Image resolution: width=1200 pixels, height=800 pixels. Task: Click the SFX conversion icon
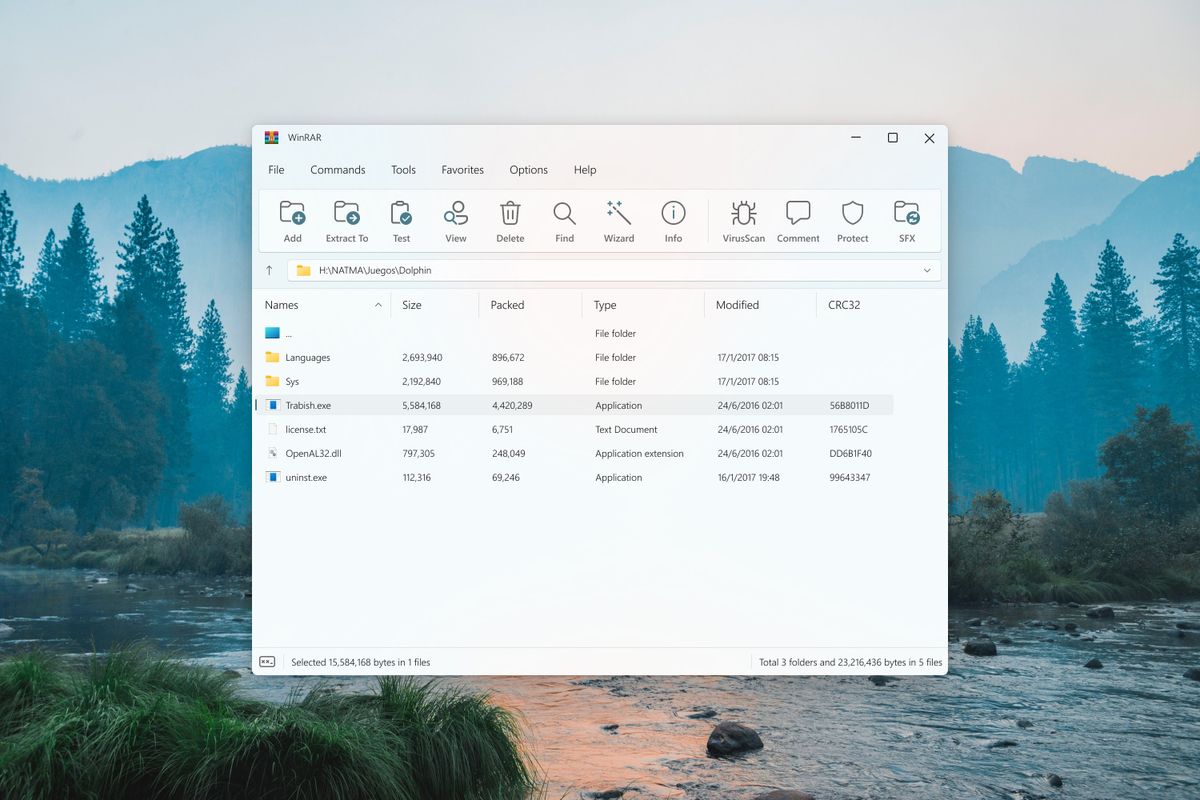tap(907, 212)
